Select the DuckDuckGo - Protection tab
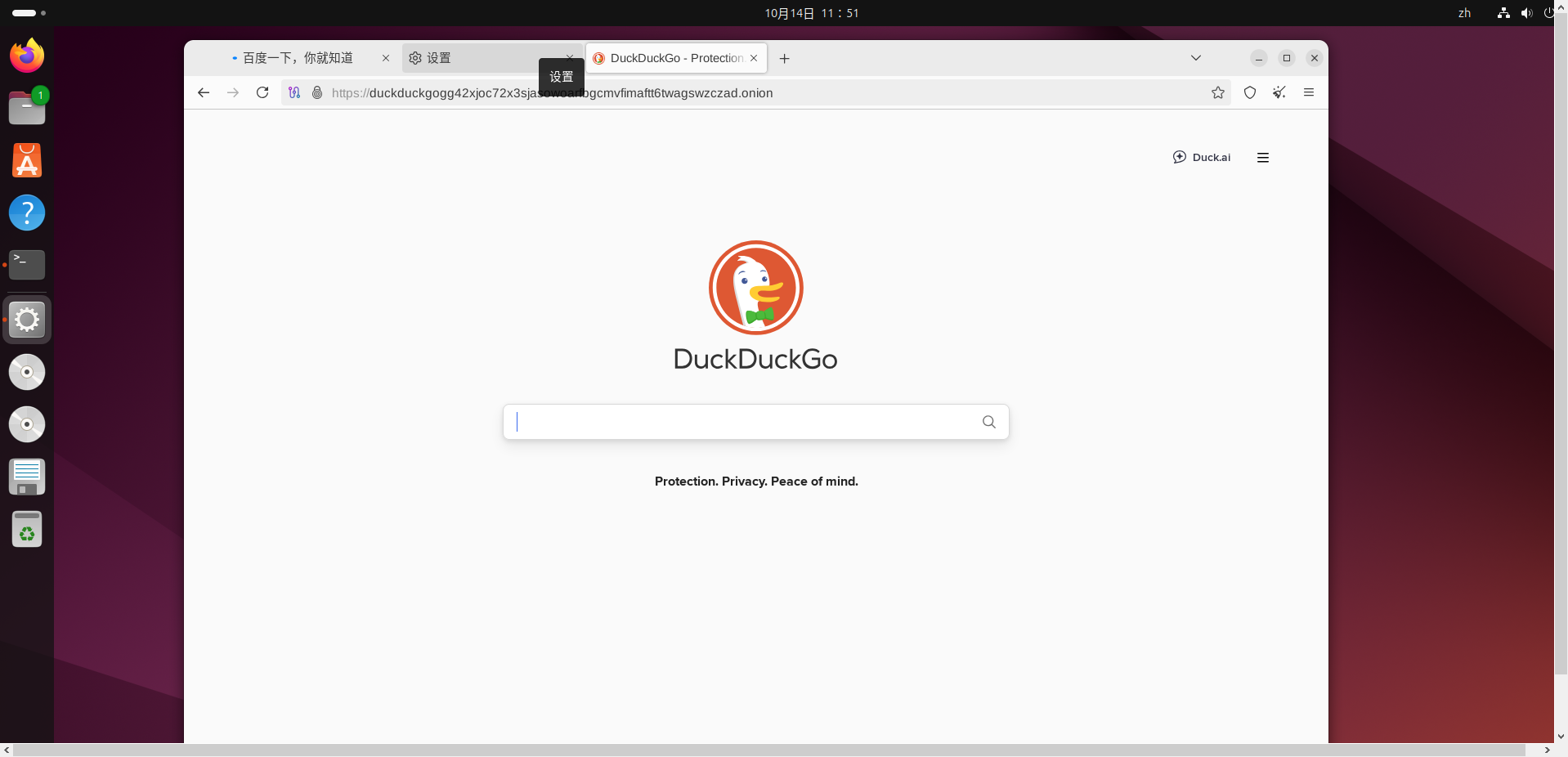The height and width of the screenshot is (757, 1568). (676, 58)
